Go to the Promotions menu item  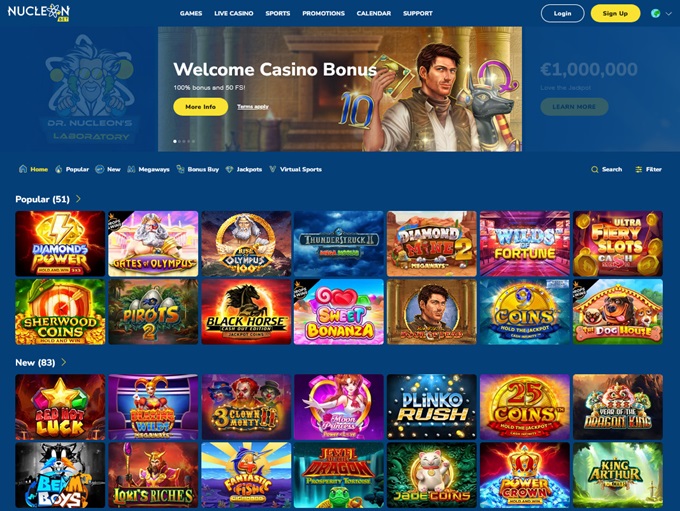324,13
